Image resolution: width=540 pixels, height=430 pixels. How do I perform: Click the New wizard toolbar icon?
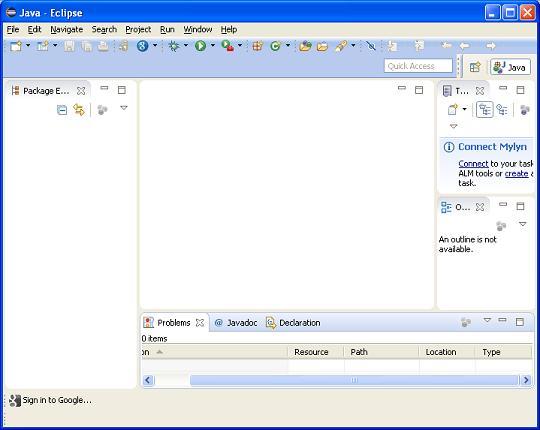16,46
